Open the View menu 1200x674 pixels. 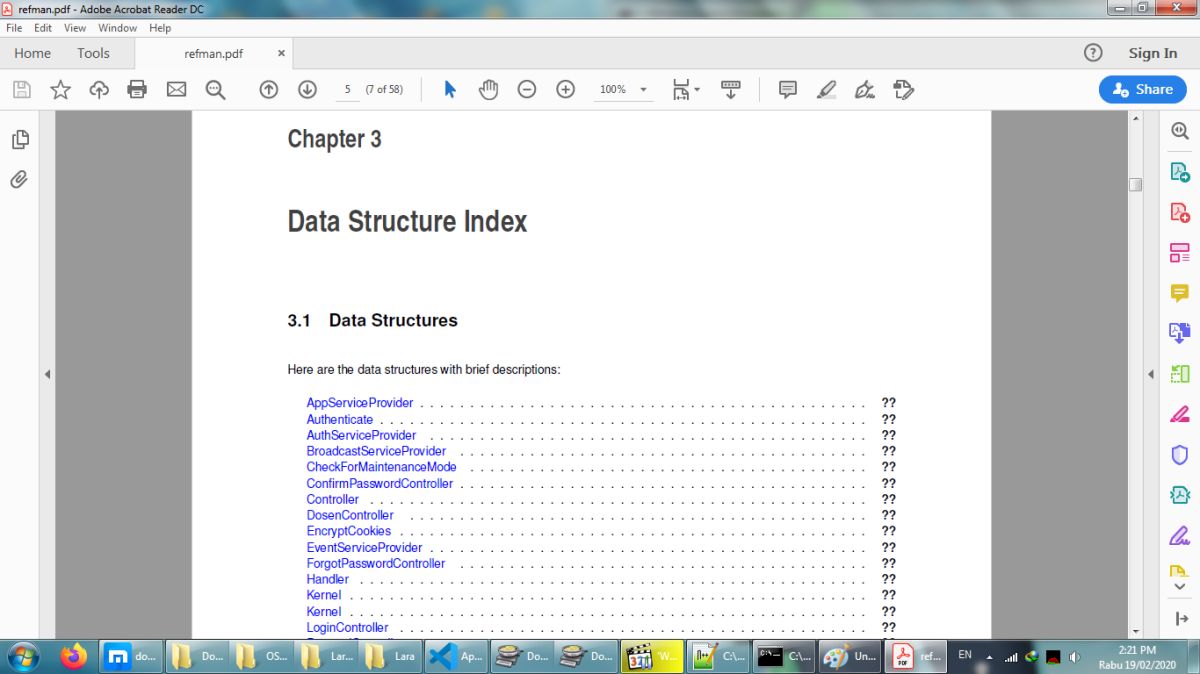(x=75, y=28)
